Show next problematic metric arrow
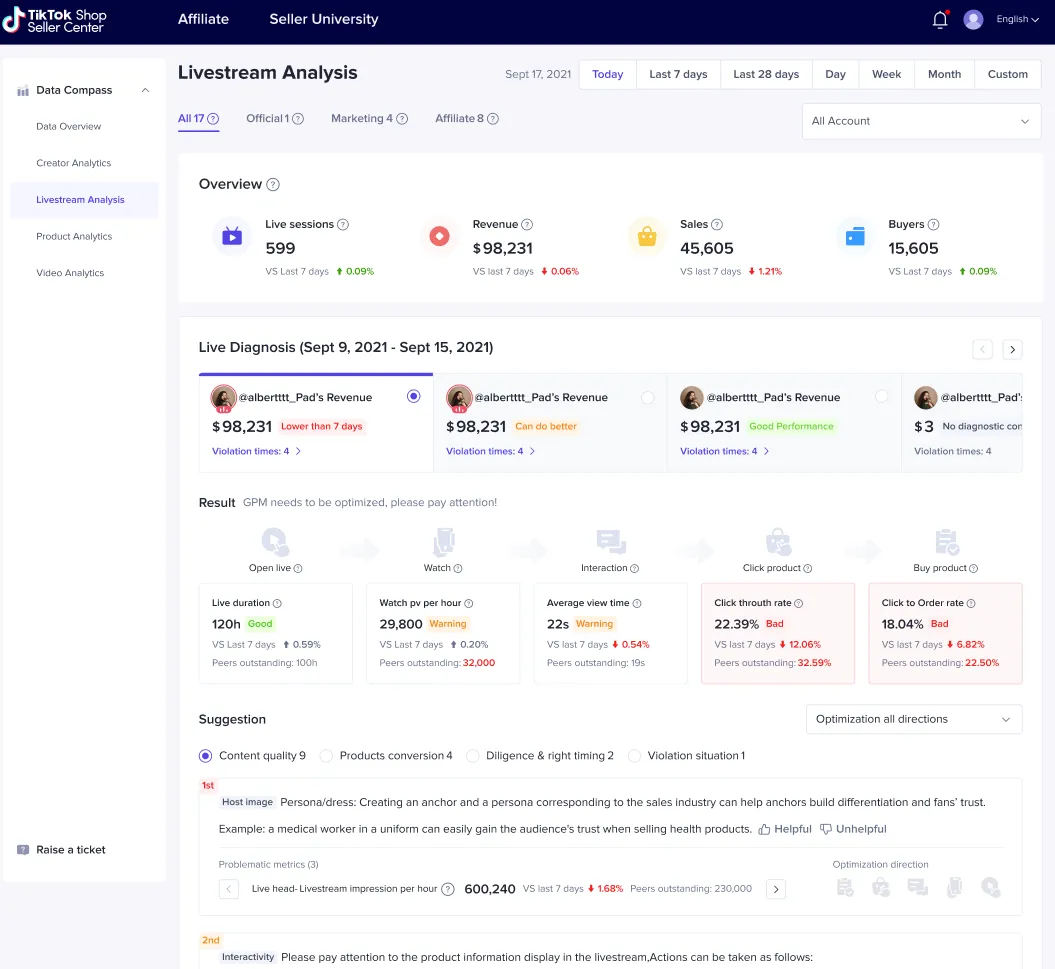Screen dimensions: 1055x969 point(775,889)
